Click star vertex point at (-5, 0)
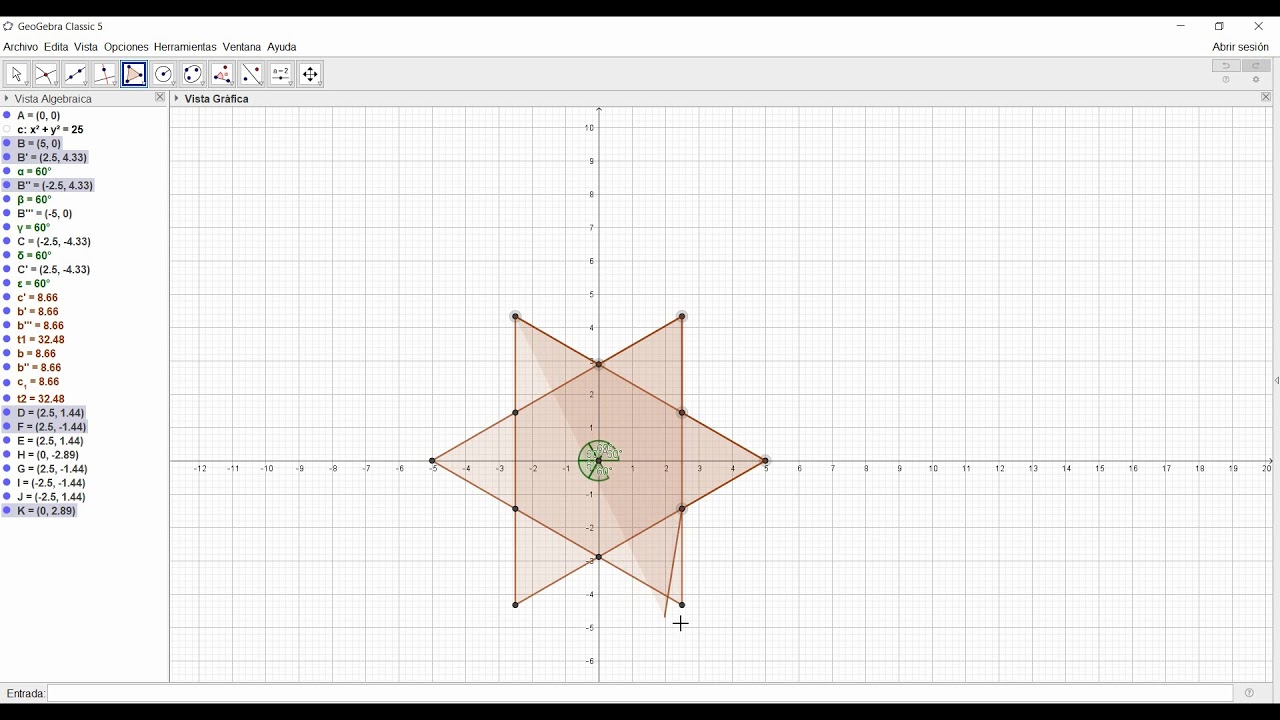The height and width of the screenshot is (720, 1280). [432, 461]
